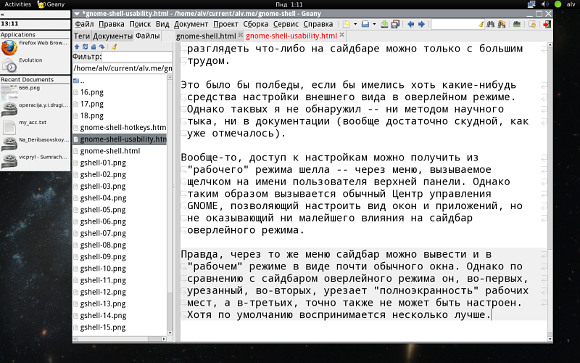Click the Compile/Build toolbar icon
This screenshot has height=363, width=580.
[517, 24]
